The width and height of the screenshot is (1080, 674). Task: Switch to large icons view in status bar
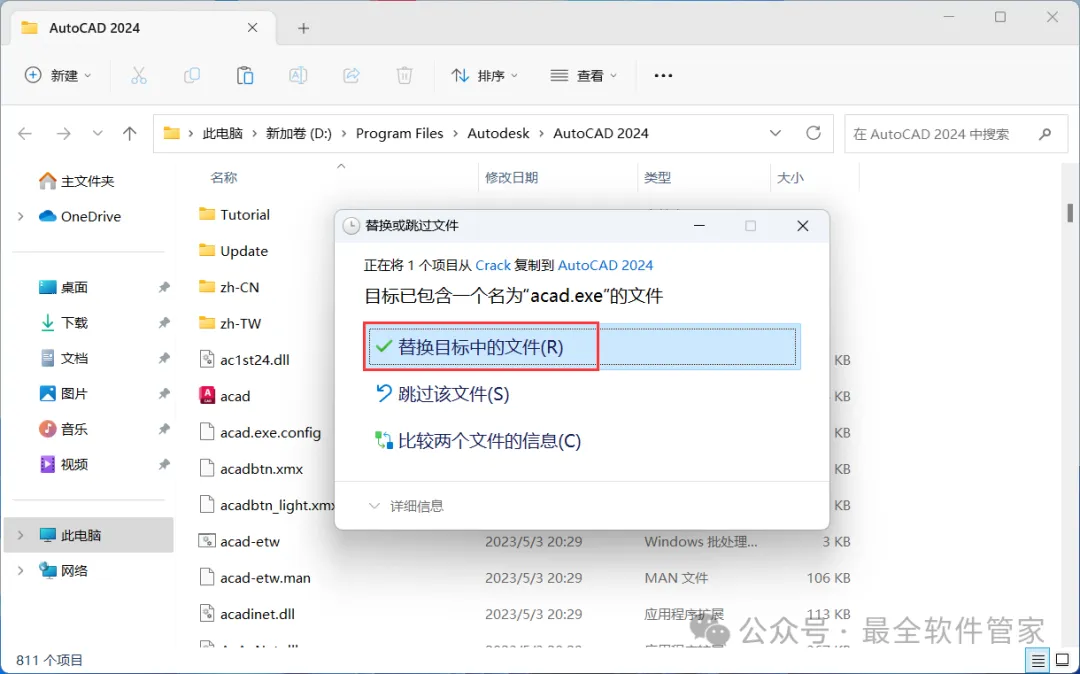click(x=1061, y=660)
